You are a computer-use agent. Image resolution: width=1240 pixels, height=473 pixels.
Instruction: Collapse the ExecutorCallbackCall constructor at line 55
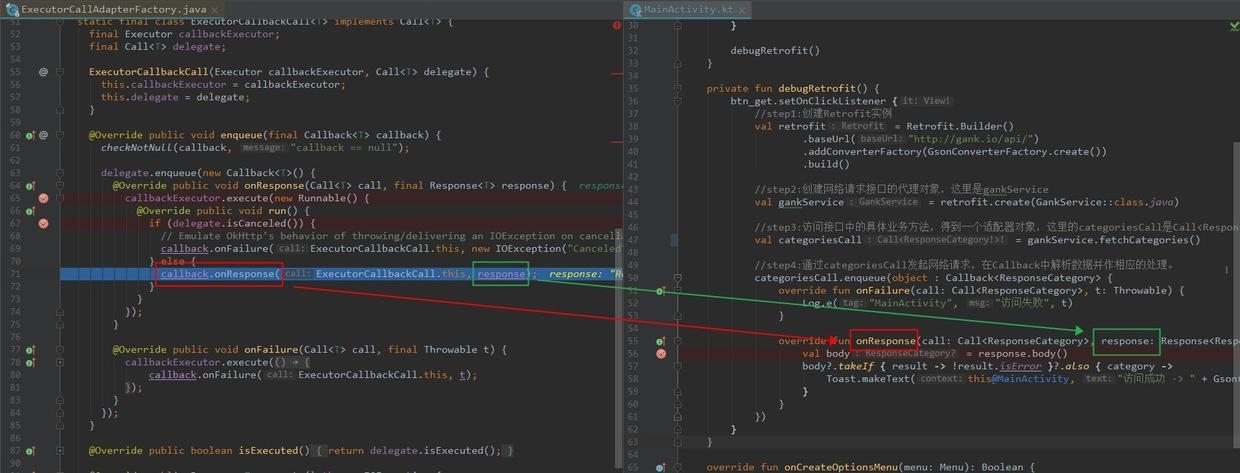click(x=60, y=72)
